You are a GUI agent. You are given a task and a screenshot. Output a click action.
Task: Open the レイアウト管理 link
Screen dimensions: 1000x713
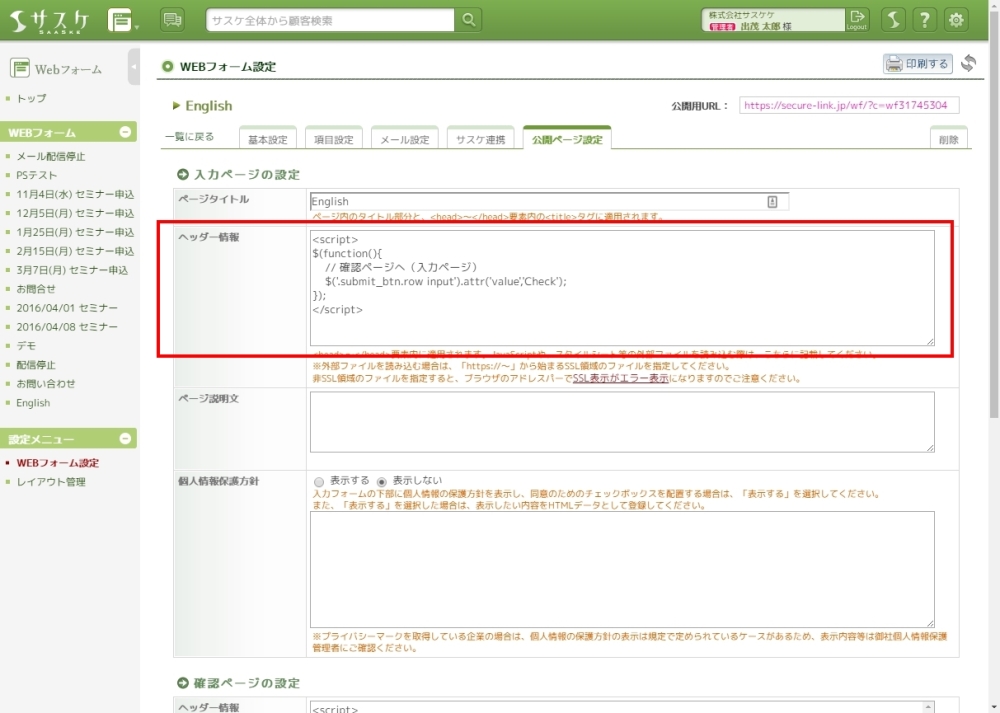[x=51, y=482]
